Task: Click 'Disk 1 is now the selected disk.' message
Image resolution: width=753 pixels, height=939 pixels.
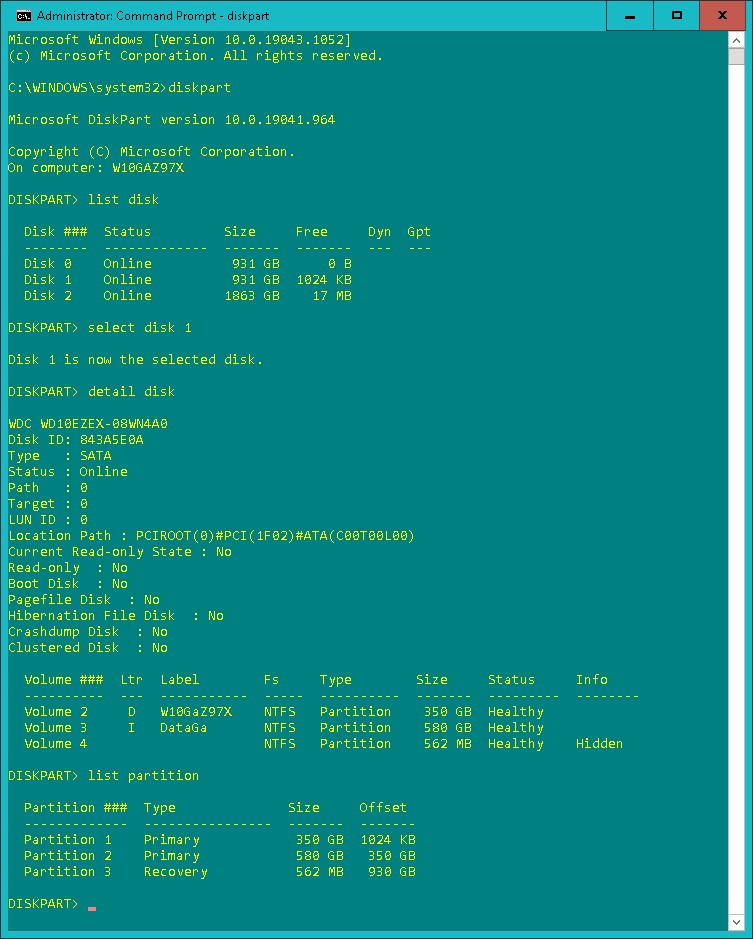Action: pos(135,359)
